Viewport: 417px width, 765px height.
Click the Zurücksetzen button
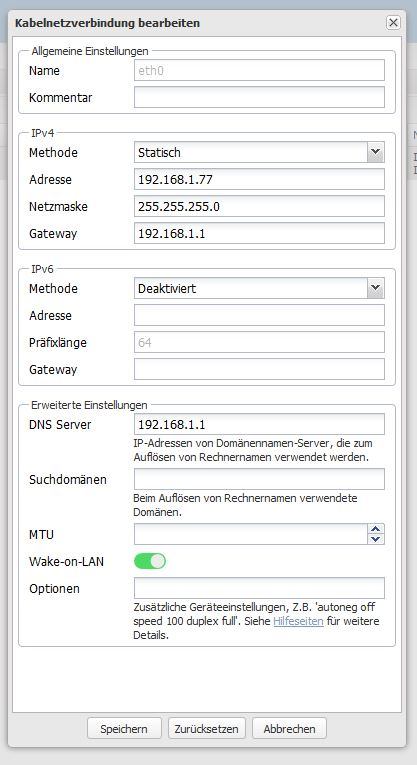coord(207,729)
